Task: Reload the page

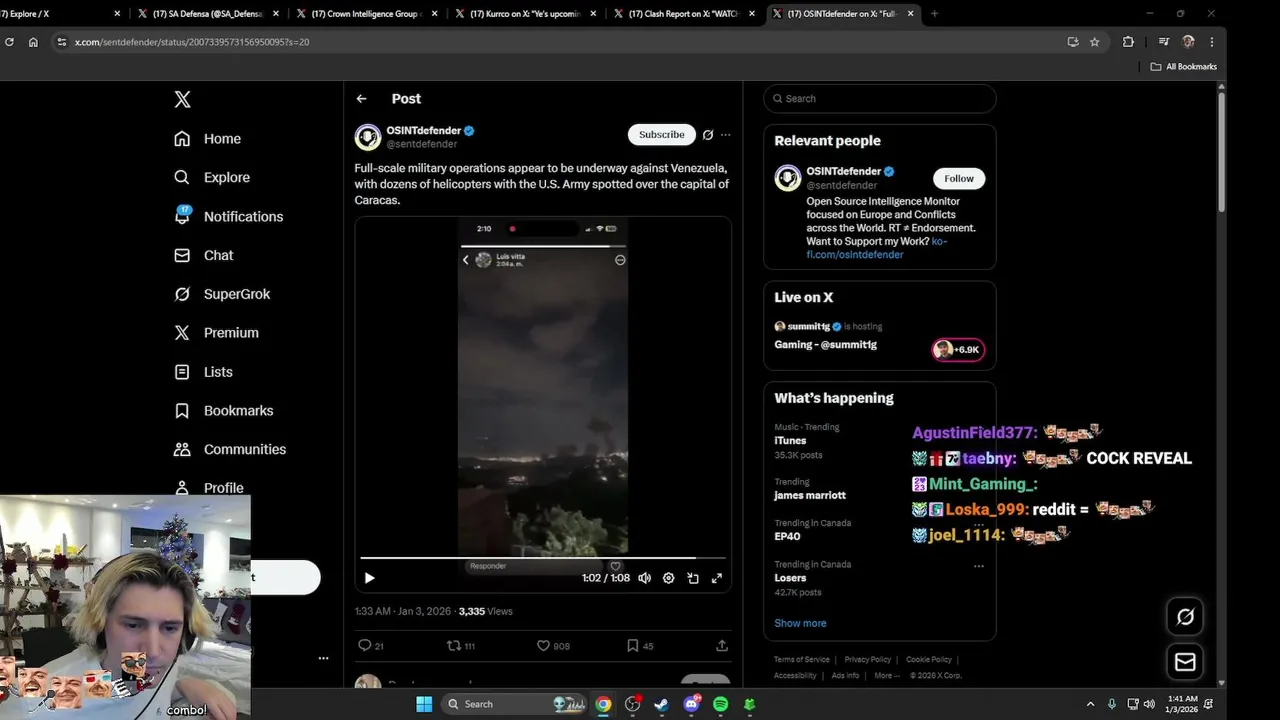Action: (10, 42)
